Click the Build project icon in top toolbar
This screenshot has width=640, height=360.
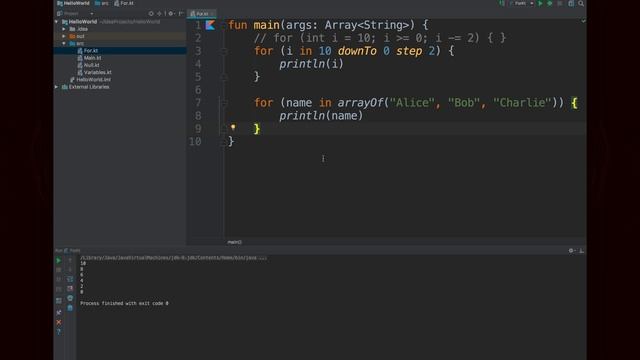coord(502,3)
